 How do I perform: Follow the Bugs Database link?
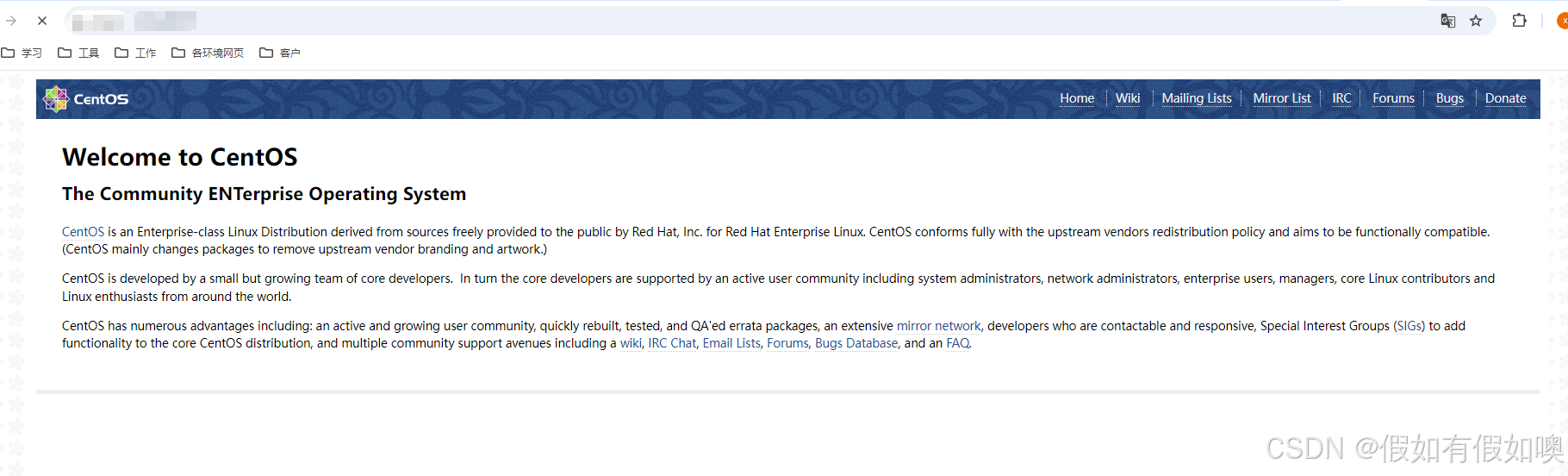[x=856, y=343]
